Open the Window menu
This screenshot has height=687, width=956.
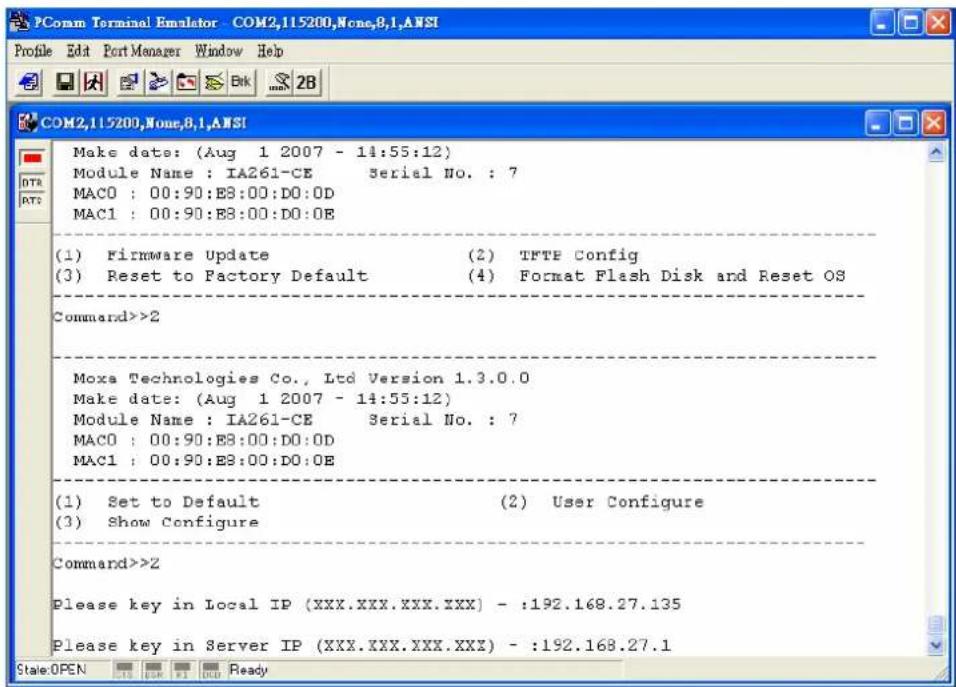[218, 51]
